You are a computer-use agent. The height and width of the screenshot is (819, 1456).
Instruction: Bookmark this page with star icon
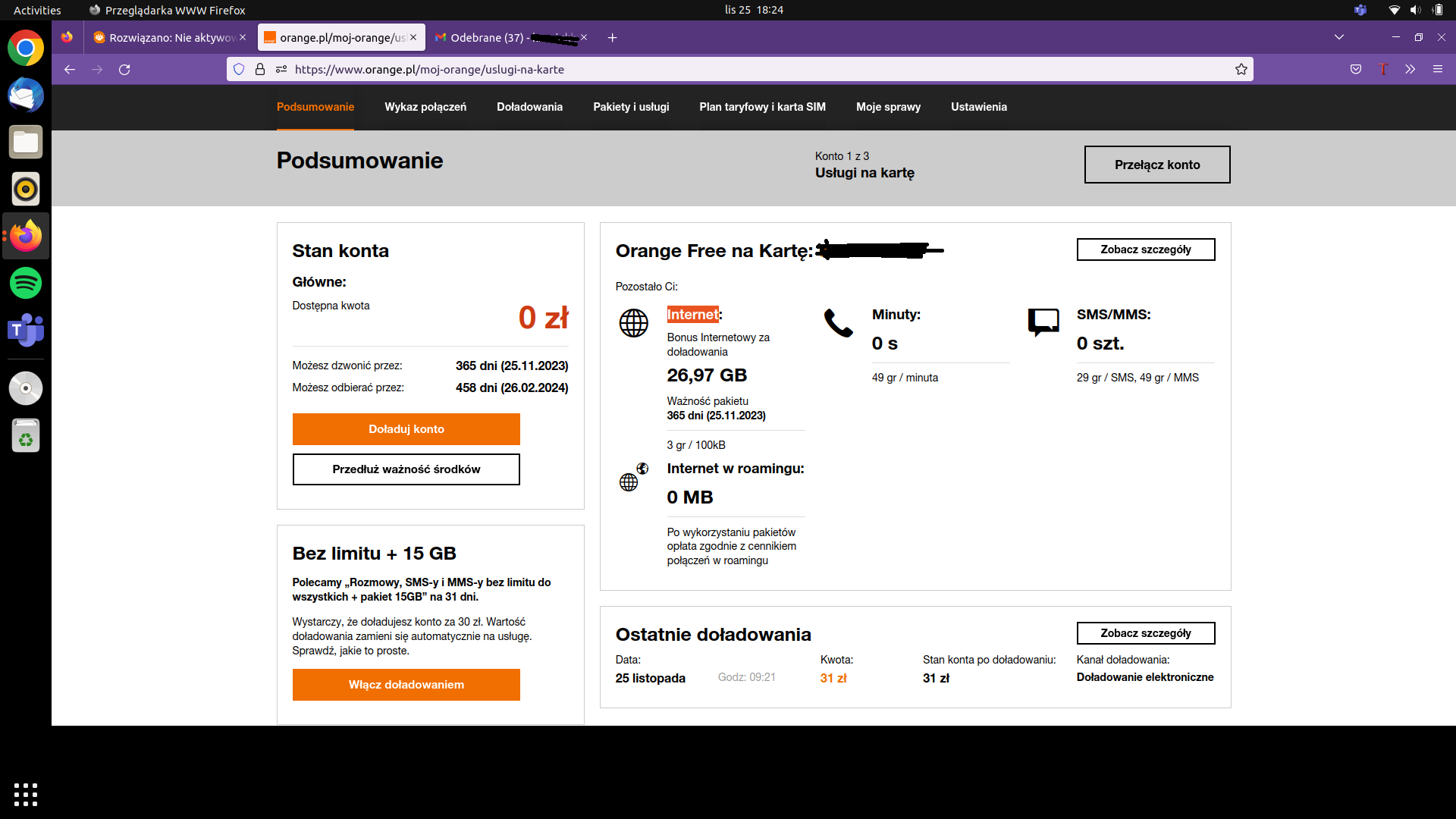pyautogui.click(x=1241, y=69)
